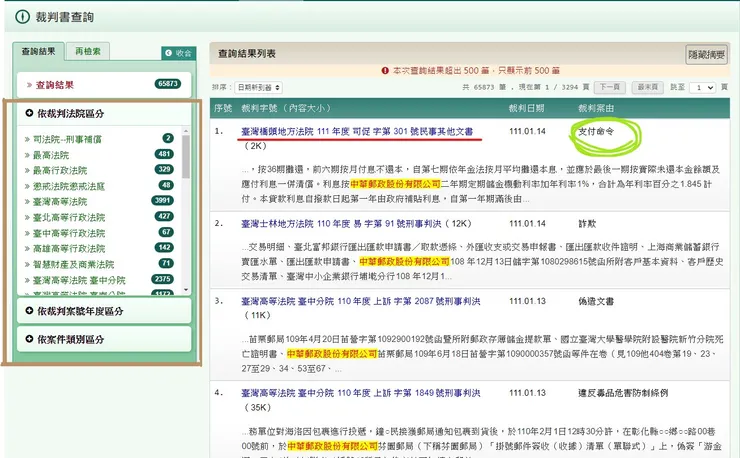This screenshot has width=740, height=458.
Task: Expand the 依案件類別區分 section
Action: coord(70,339)
